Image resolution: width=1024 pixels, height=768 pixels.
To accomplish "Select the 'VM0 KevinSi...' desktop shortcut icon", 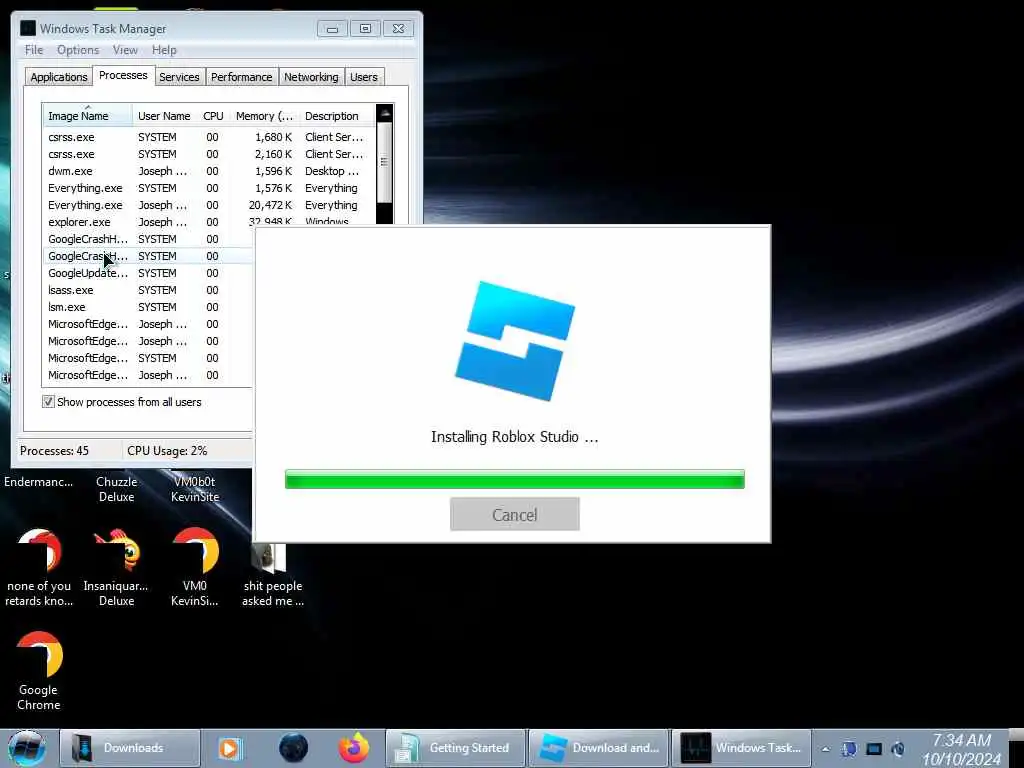I will point(195,567).
